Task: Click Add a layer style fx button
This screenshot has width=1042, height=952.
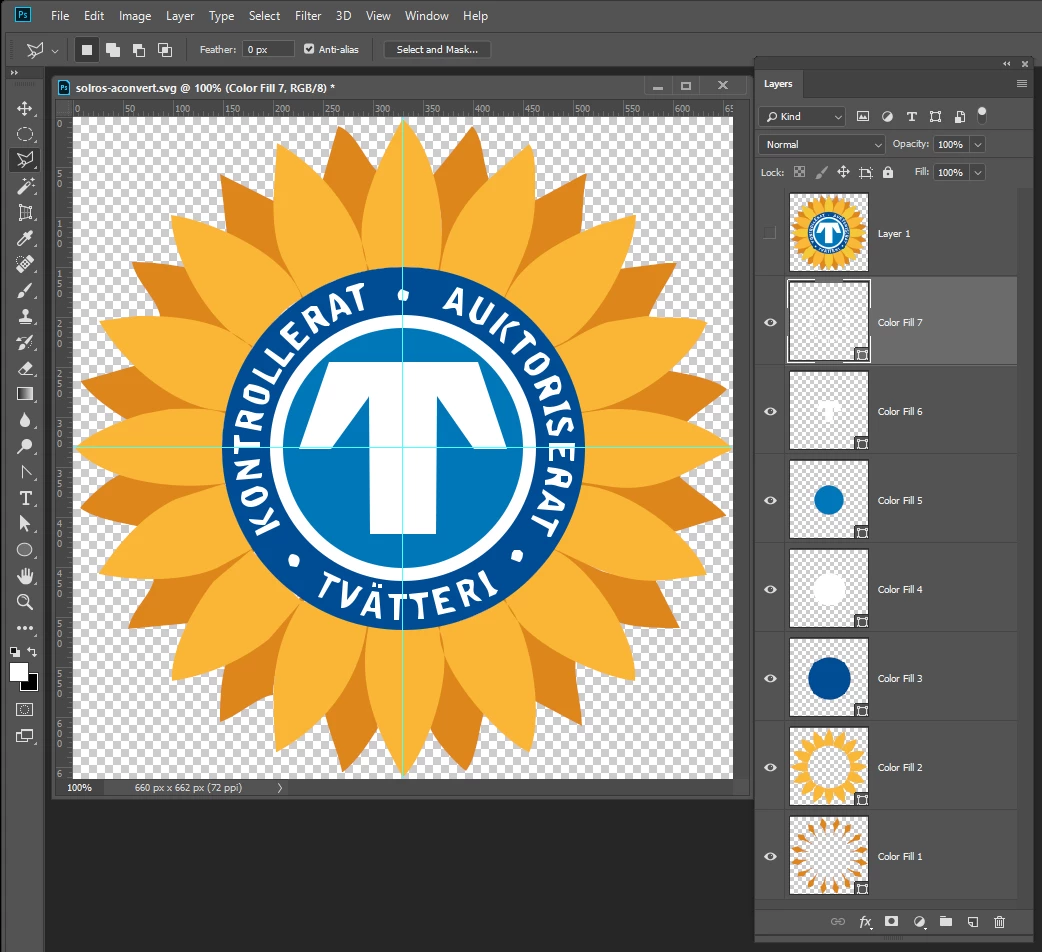Action: [865, 922]
